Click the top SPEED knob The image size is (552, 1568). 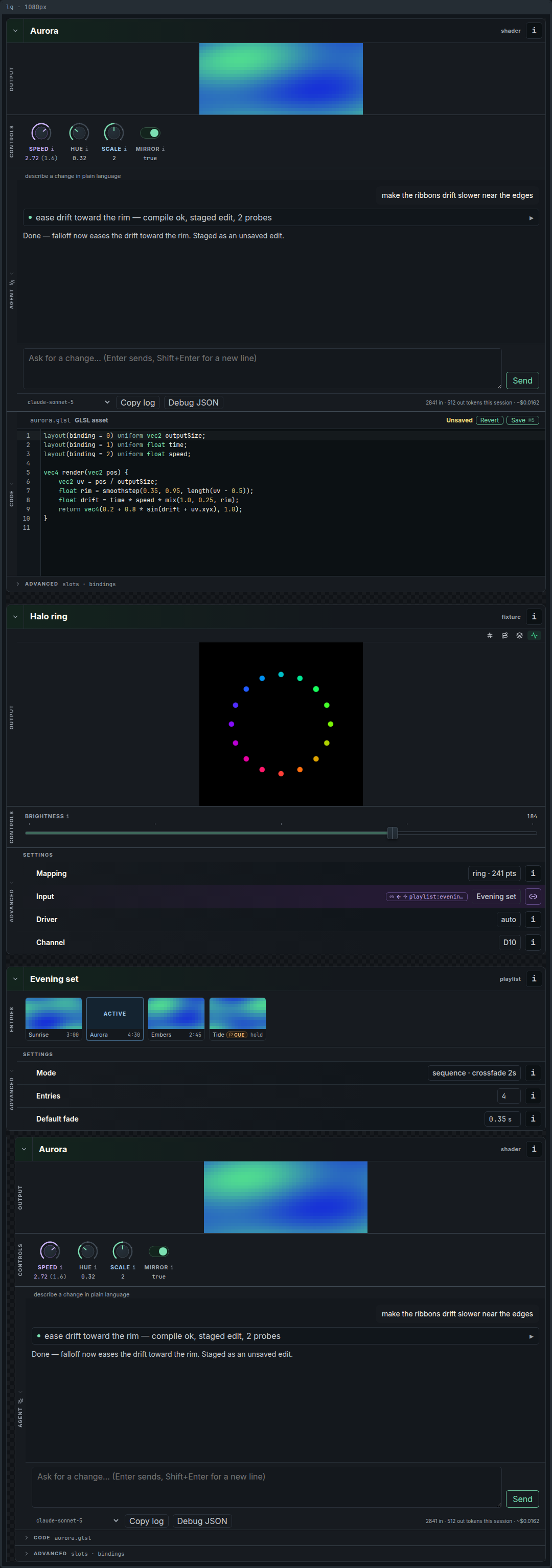tap(41, 132)
